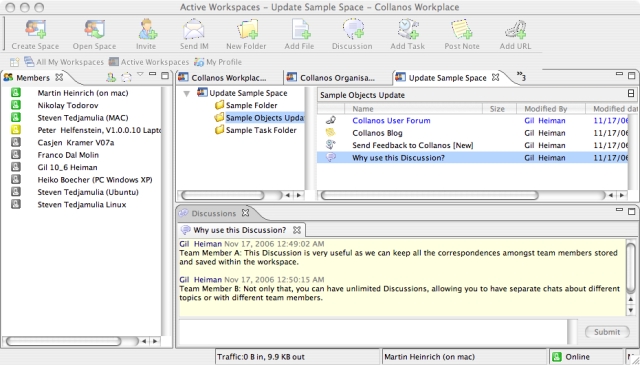Viewport: 640px width, 365px height.
Task: Select member Steven Tedjamulia Linux
Action: click(x=82, y=205)
